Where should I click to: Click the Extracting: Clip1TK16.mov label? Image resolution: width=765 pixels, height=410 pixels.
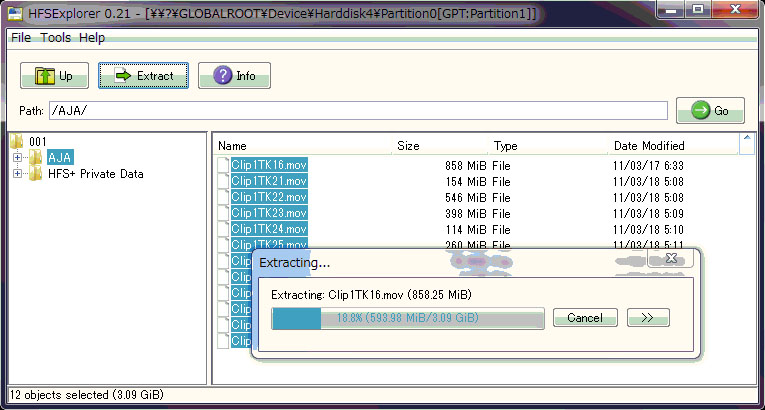pyautogui.click(x=371, y=295)
